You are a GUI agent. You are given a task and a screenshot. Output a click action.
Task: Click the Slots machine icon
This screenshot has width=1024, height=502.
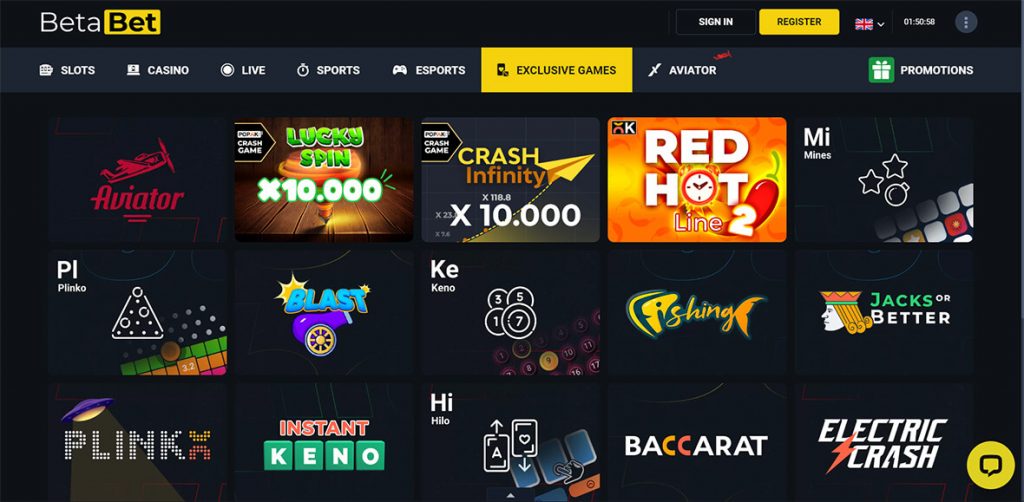click(x=46, y=70)
